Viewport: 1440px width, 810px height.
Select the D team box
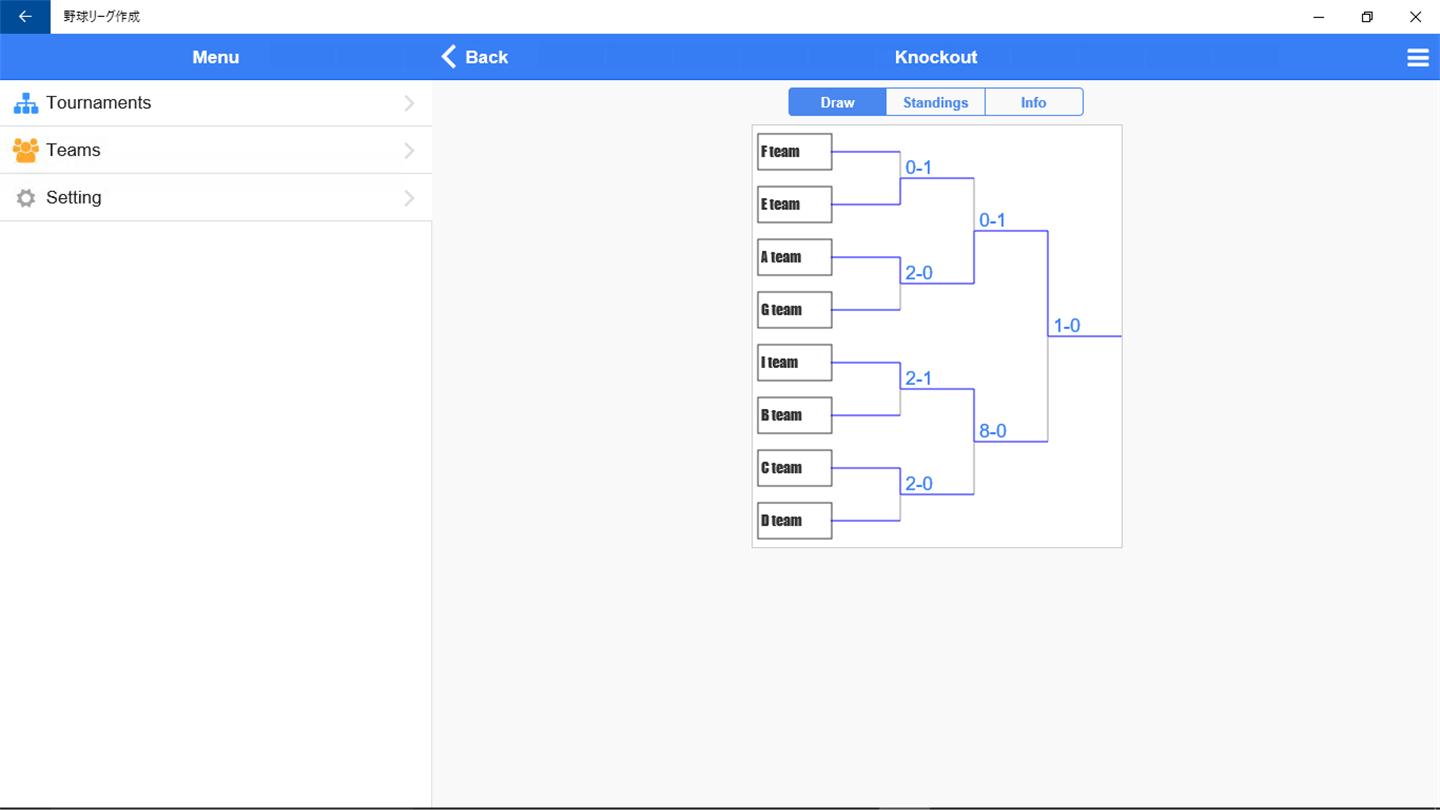tap(794, 521)
